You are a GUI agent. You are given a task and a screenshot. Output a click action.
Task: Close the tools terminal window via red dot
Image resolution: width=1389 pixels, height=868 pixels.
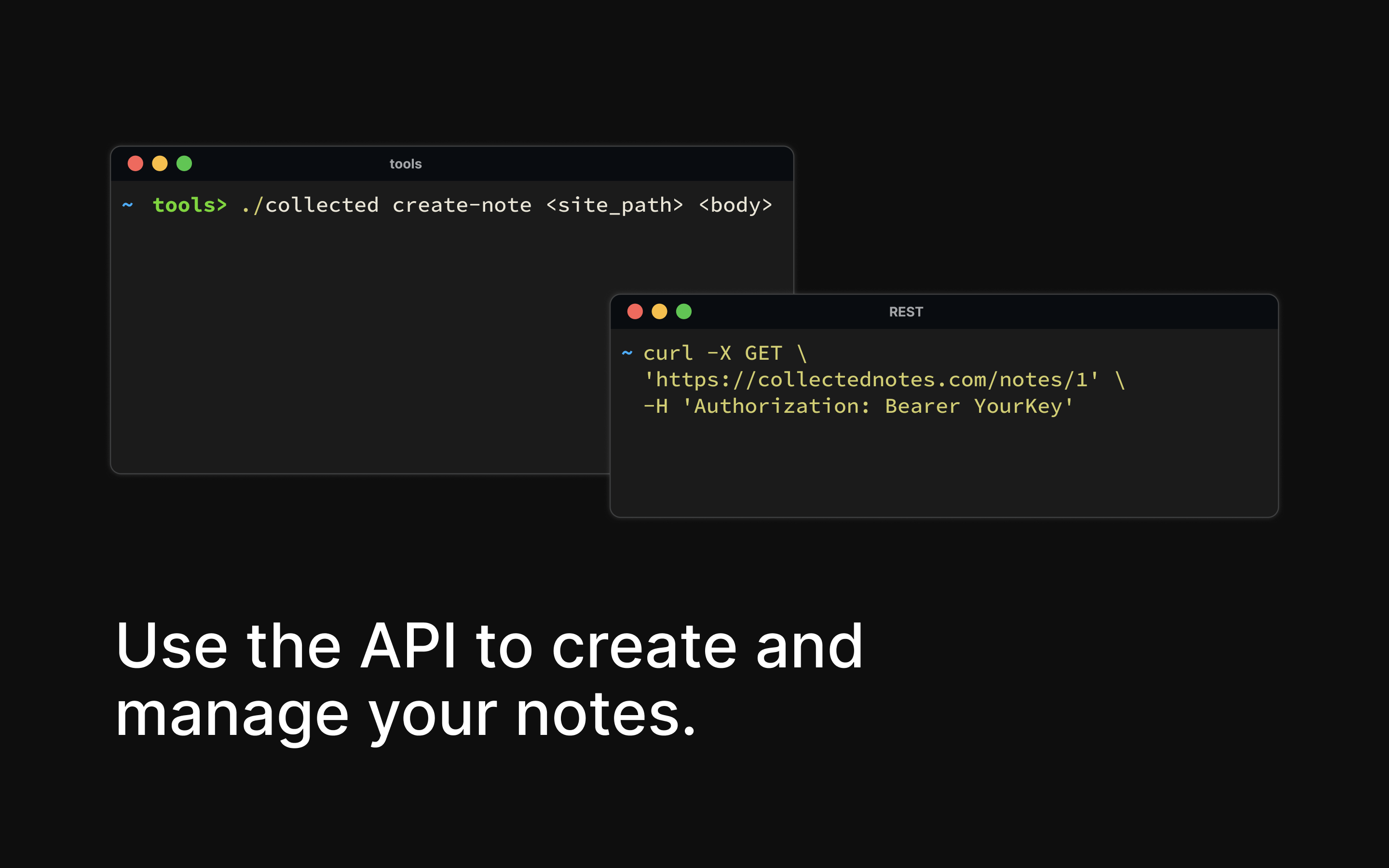pyautogui.click(x=136, y=163)
